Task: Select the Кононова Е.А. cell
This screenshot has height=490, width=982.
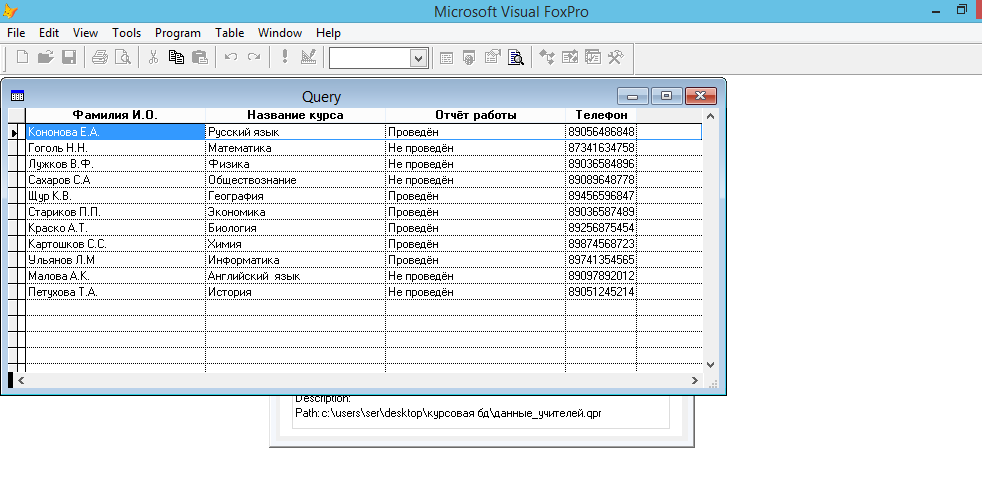Action: (115, 132)
